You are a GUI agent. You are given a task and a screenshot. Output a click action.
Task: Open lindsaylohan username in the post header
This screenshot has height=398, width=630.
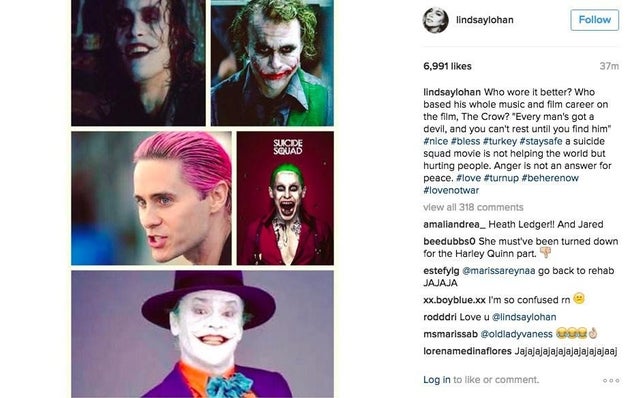[x=485, y=20]
